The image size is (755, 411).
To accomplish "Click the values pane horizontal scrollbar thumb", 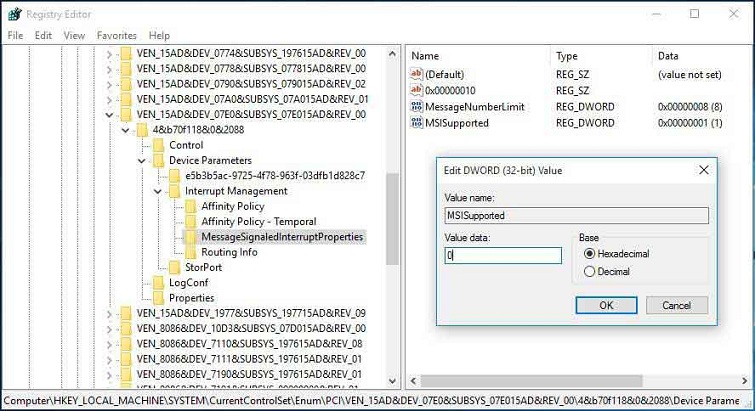I will tap(531, 381).
